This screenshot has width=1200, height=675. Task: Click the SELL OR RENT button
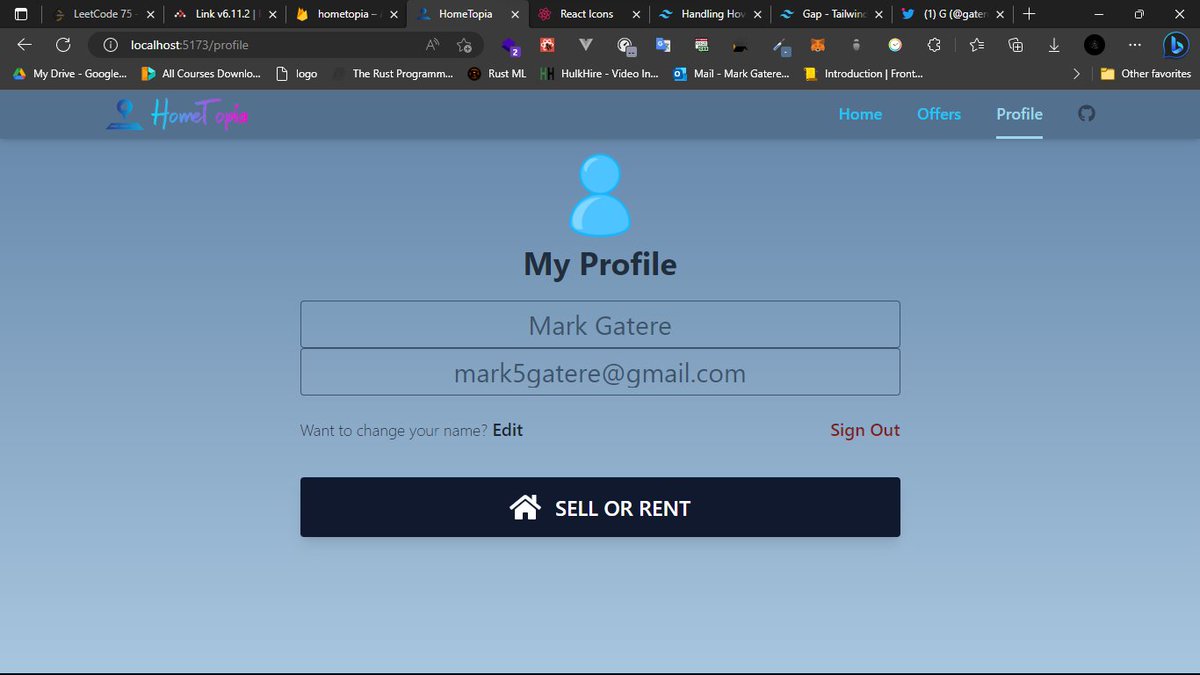click(600, 507)
